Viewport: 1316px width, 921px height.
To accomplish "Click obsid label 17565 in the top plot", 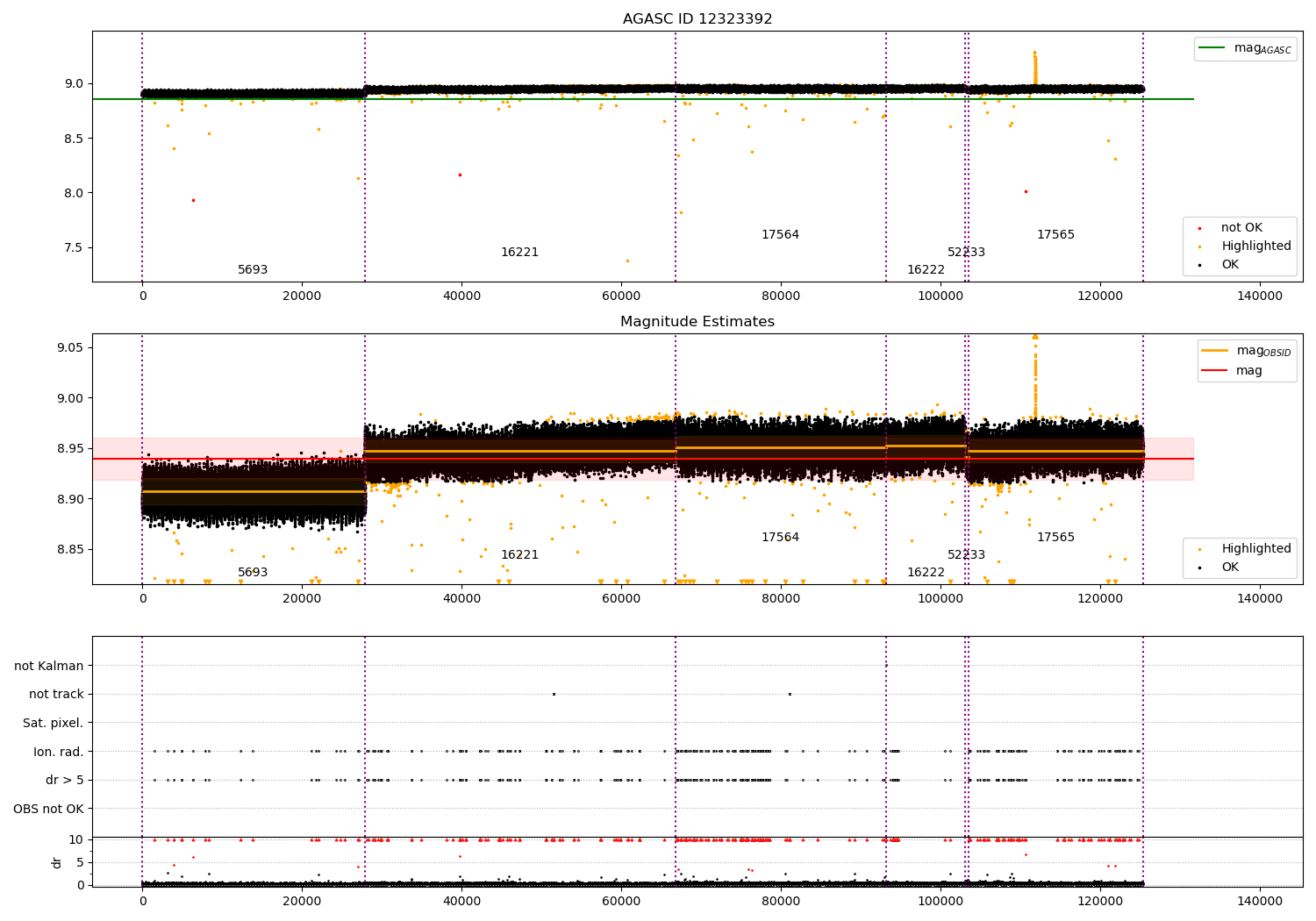I will tap(1055, 235).
